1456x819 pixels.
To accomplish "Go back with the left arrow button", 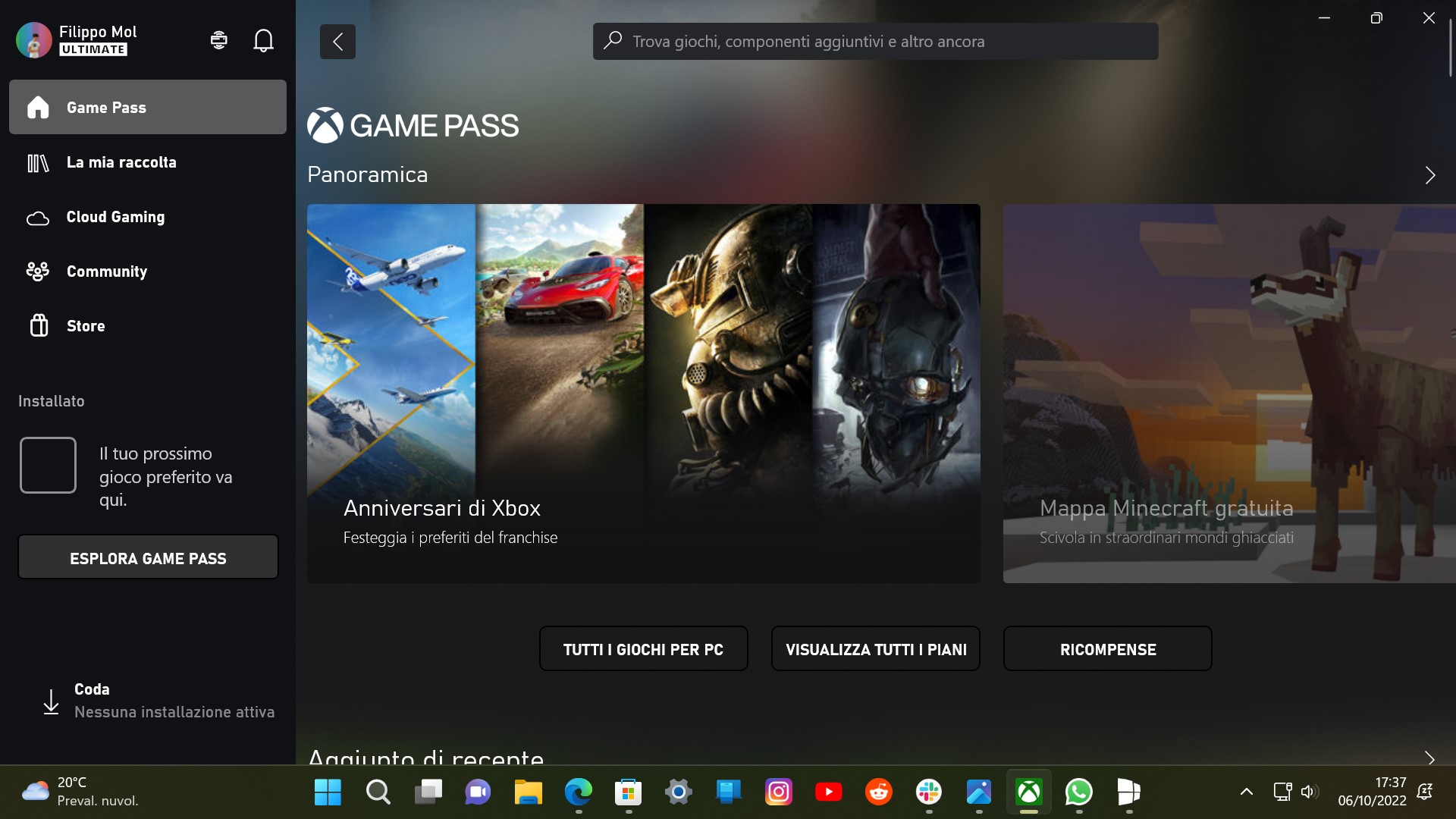I will coord(337,42).
